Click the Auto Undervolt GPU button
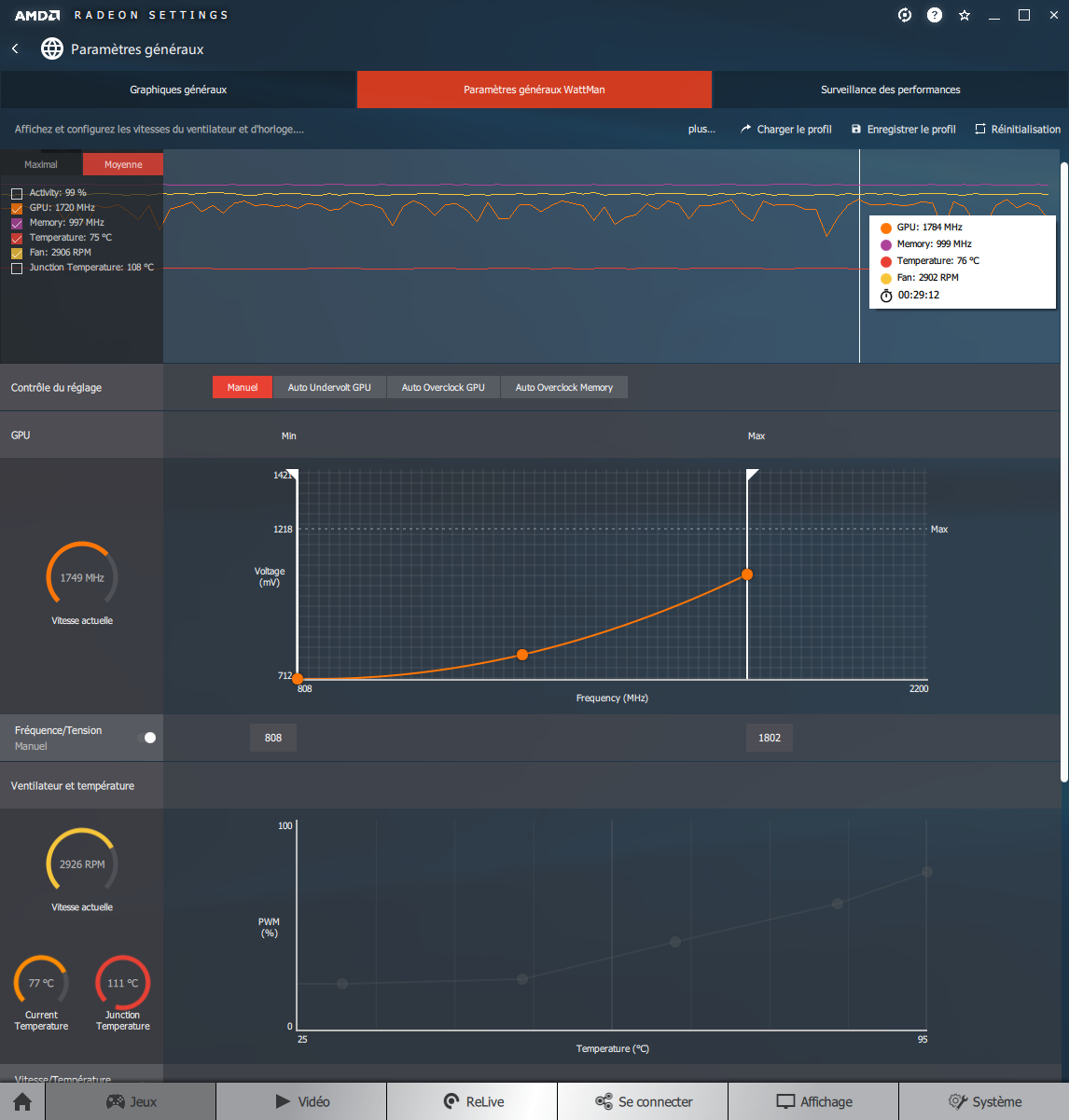Screen dimensions: 1069x1120 tap(329, 387)
